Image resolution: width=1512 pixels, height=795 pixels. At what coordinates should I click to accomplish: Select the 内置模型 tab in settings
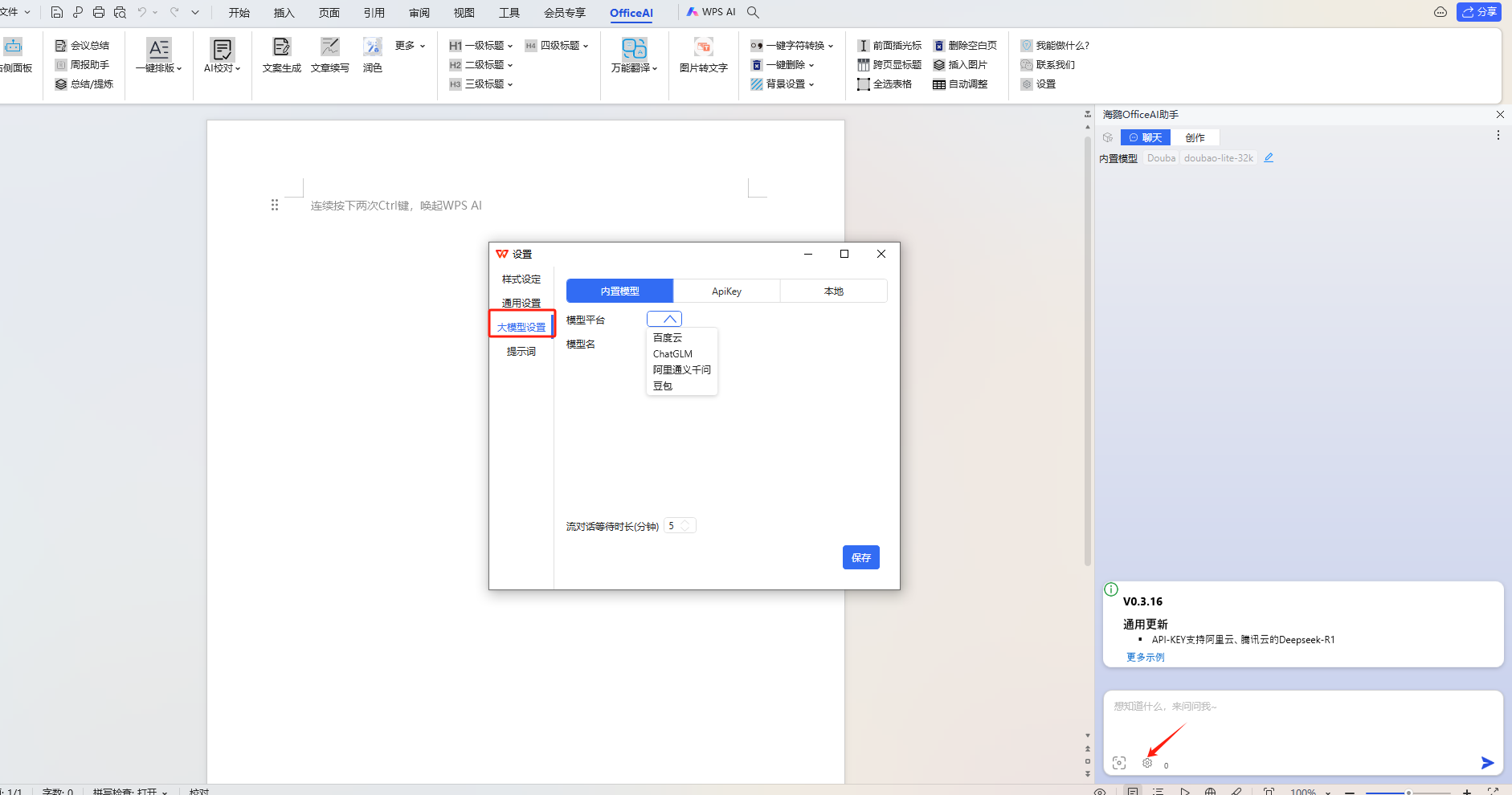[x=619, y=291]
